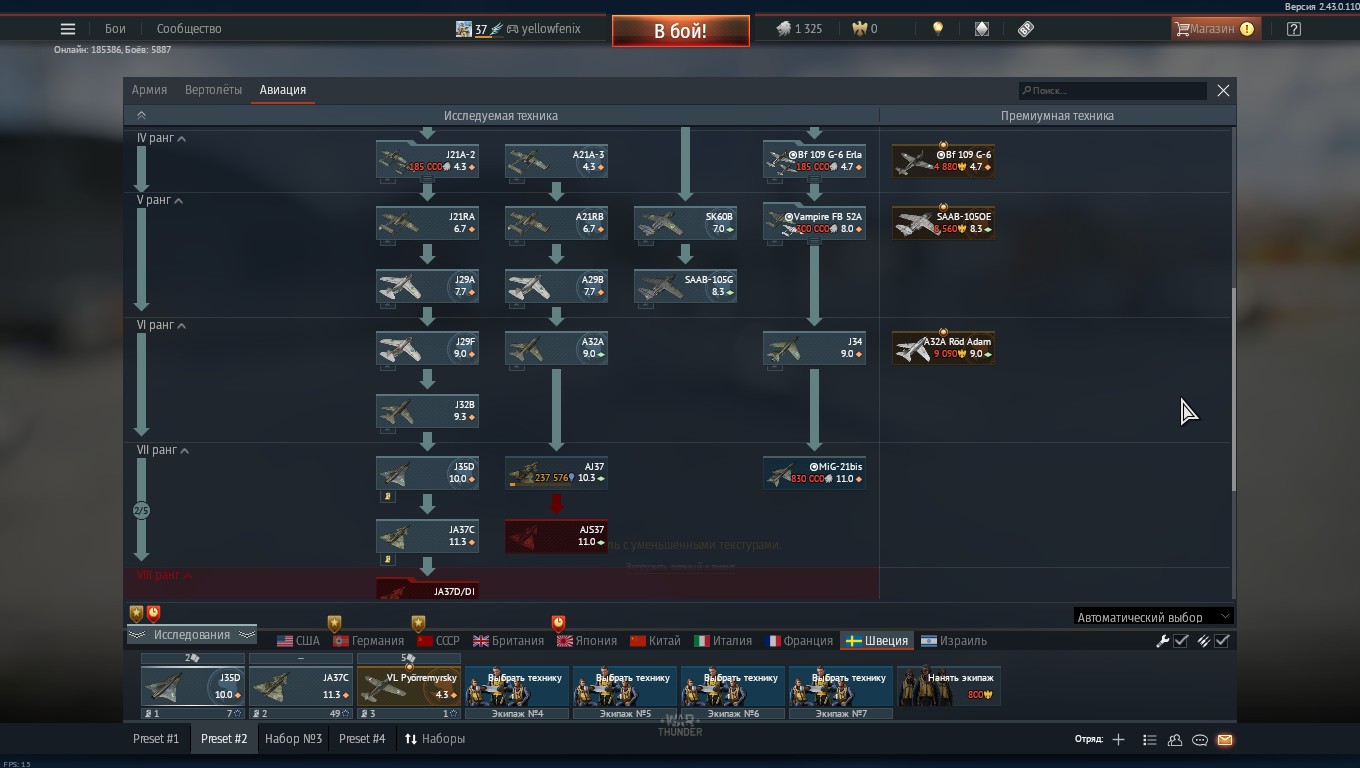This screenshot has height=768, width=1360.
Task: Select premium SAAB-105OE aircraft
Action: click(943, 222)
